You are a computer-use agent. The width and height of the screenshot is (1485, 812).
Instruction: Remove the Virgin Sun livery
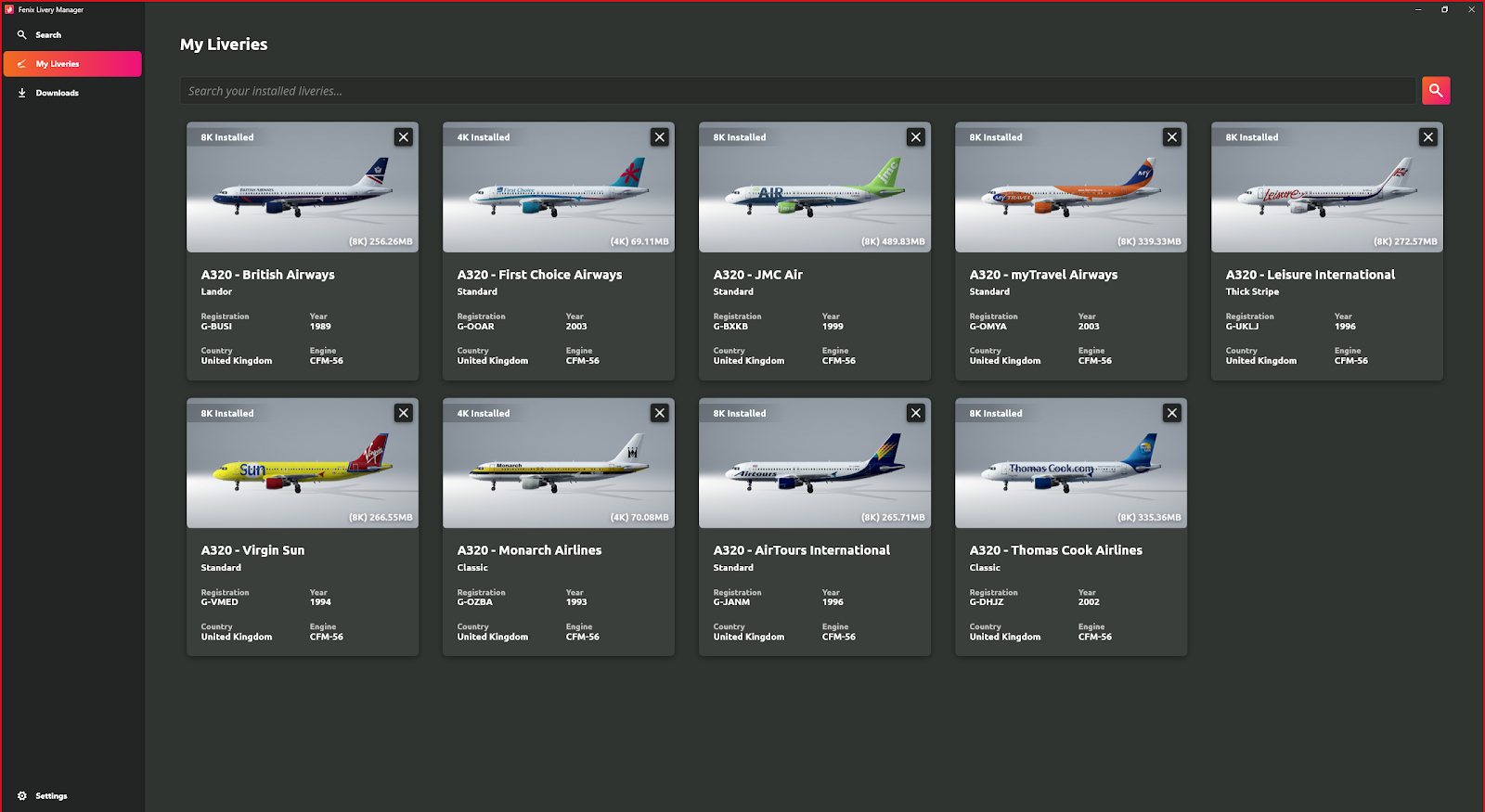(404, 413)
